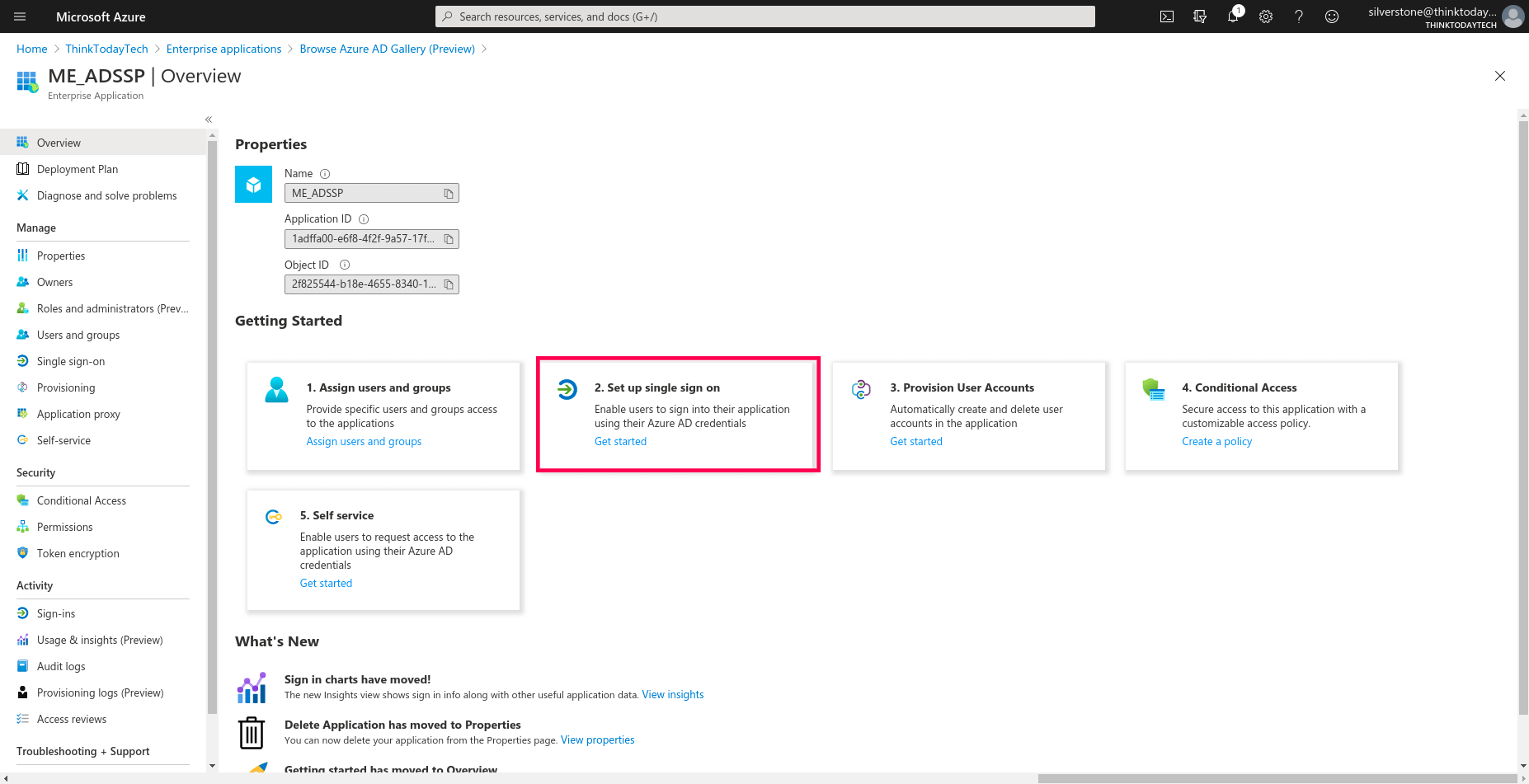Open the Azure portal hamburger menu
This screenshot has width=1529, height=784.
[20, 16]
